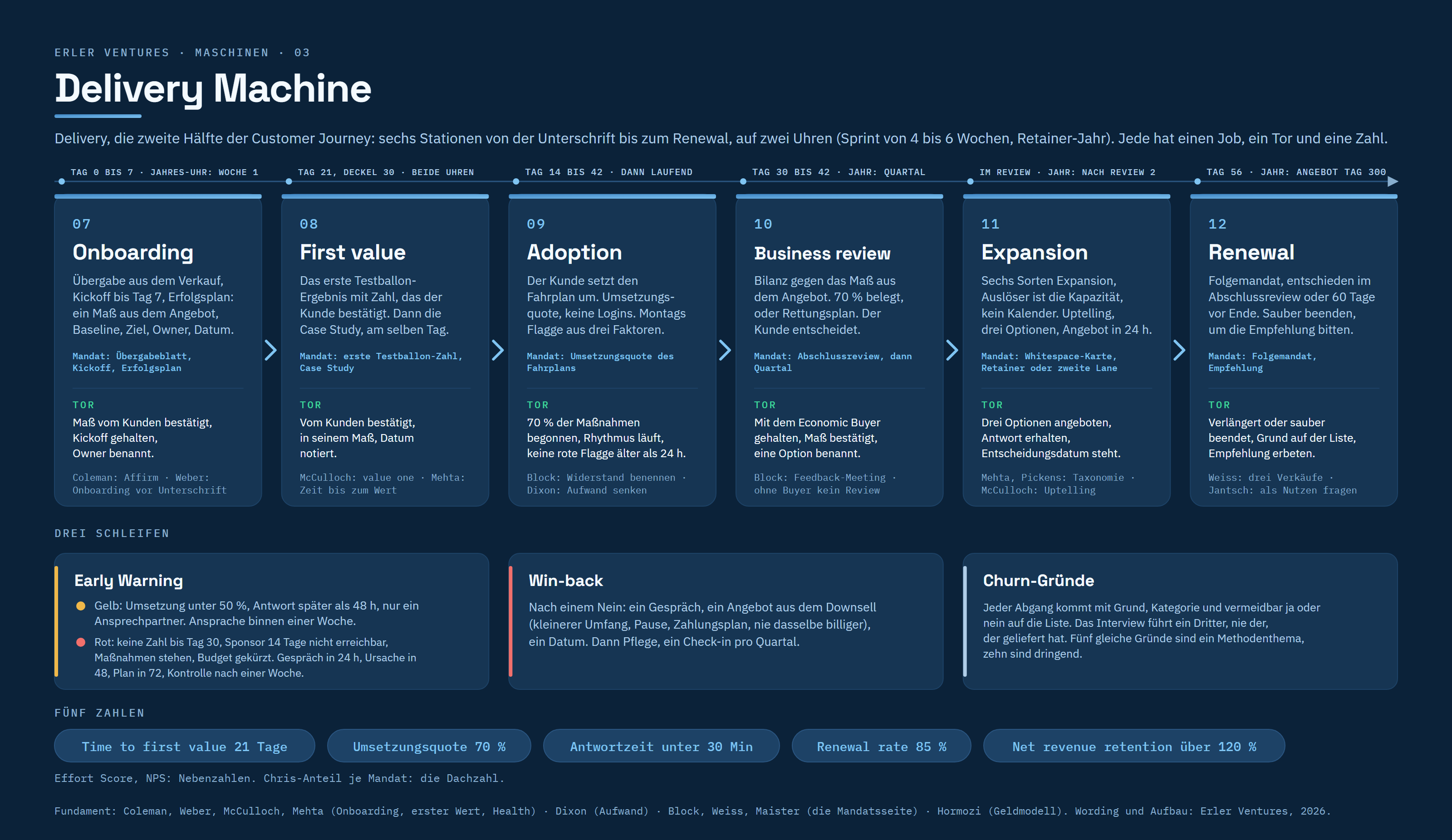This screenshot has height=840, width=1452.
Task: Open the Expansion card heading
Action: [x=1034, y=252]
